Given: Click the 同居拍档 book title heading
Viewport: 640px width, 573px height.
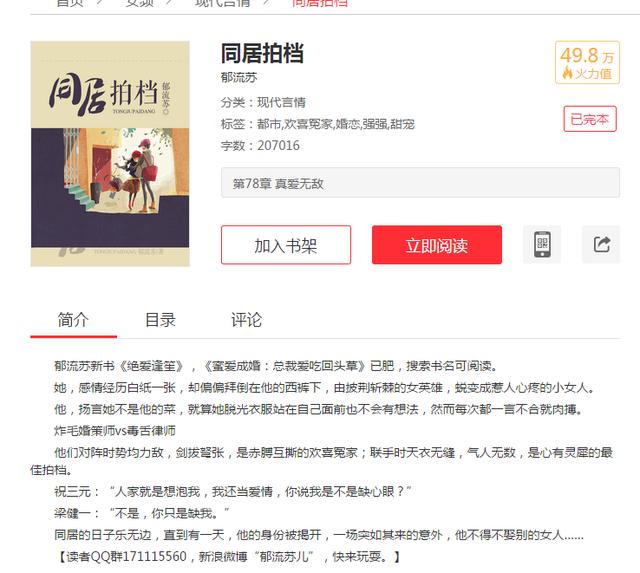Looking at the screenshot, I should (262, 53).
